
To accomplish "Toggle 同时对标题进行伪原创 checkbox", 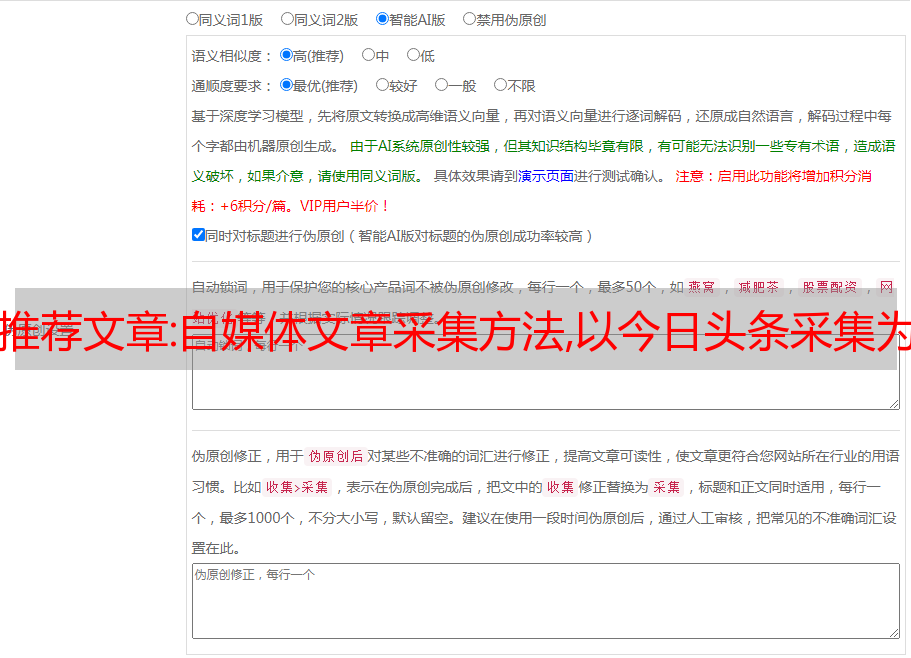I will [198, 235].
